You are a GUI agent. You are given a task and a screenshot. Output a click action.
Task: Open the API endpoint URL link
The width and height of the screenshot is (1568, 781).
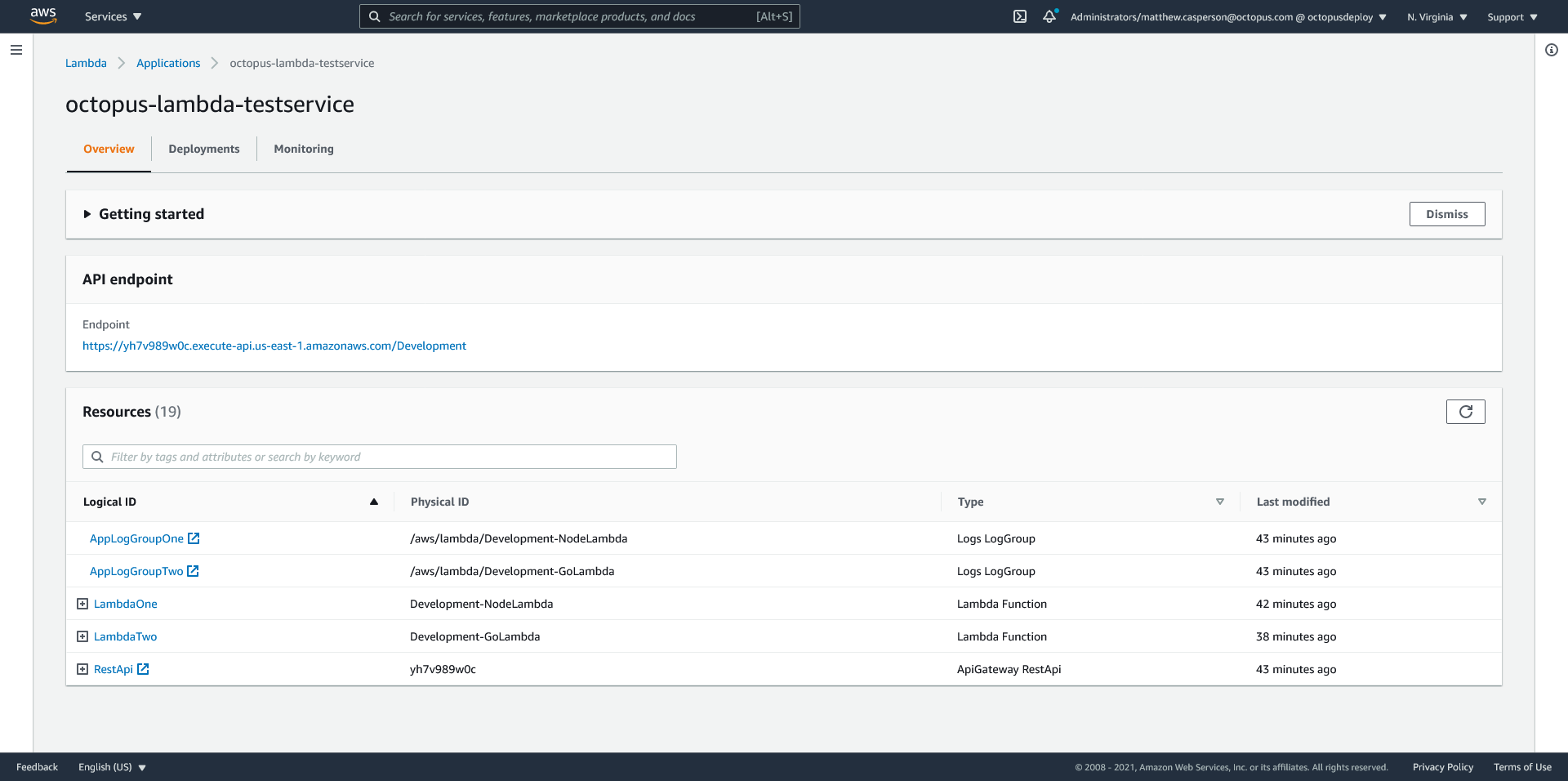click(x=274, y=346)
